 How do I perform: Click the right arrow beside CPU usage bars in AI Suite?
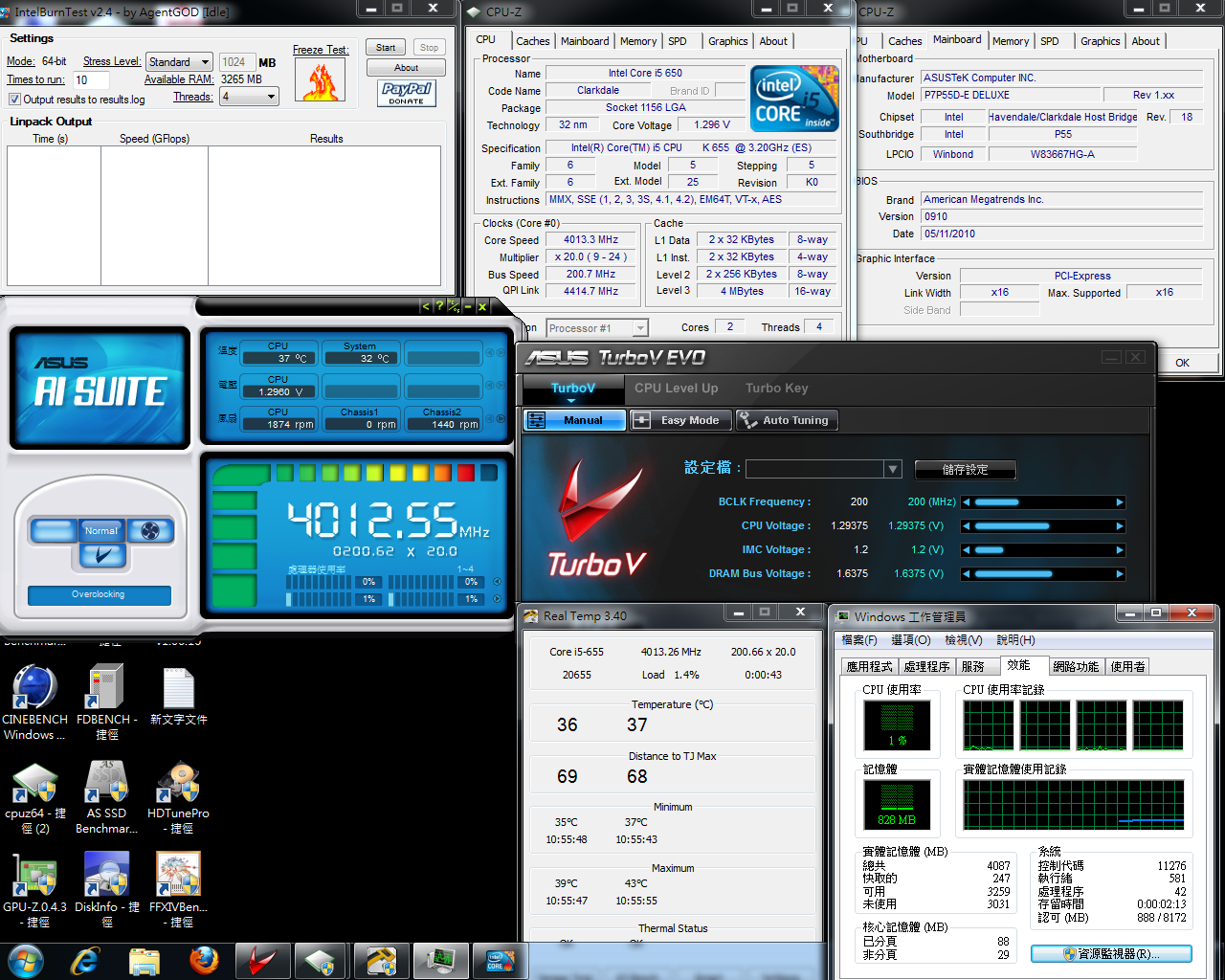[x=497, y=599]
